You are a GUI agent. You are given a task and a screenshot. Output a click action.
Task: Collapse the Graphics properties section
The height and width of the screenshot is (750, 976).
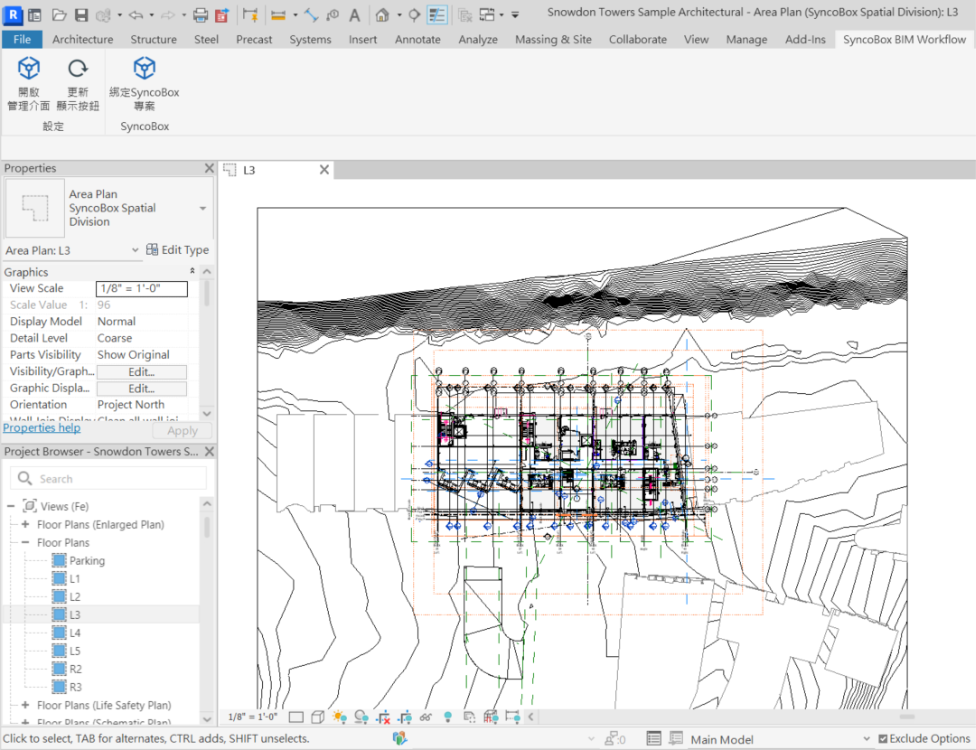pos(192,271)
